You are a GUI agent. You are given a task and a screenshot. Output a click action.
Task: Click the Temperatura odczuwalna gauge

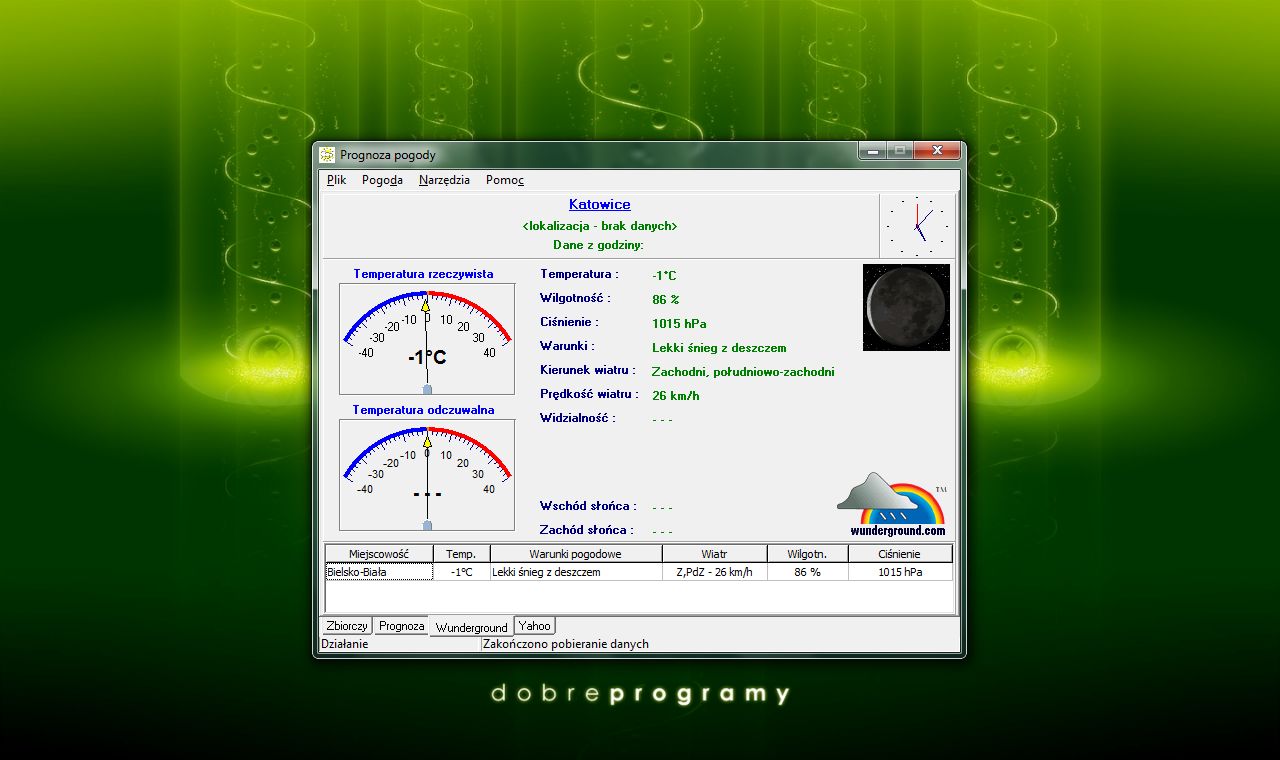point(427,475)
